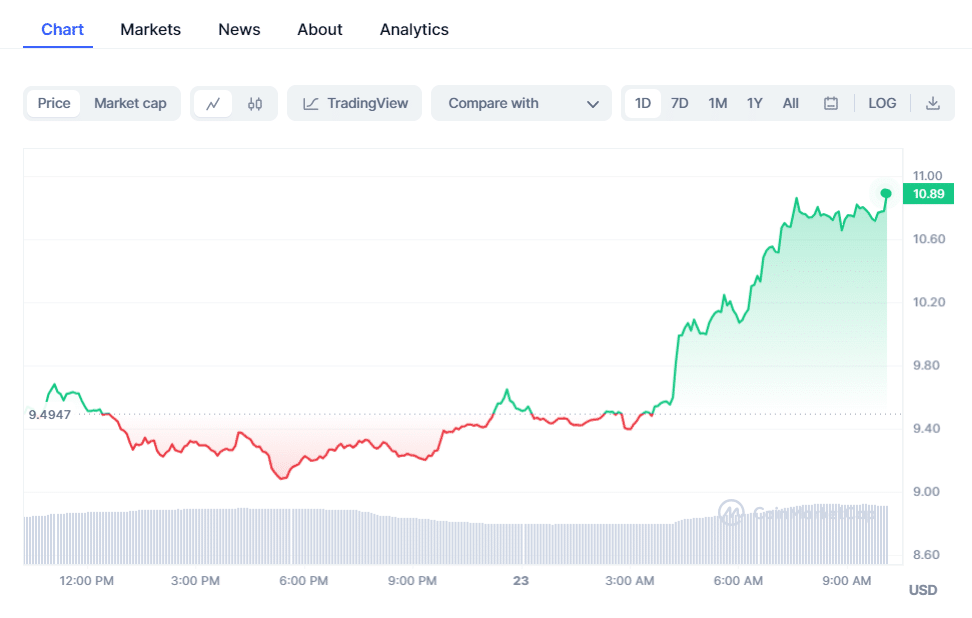This screenshot has width=972, height=618.
Task: Toggle the Price view
Action: pos(54,103)
